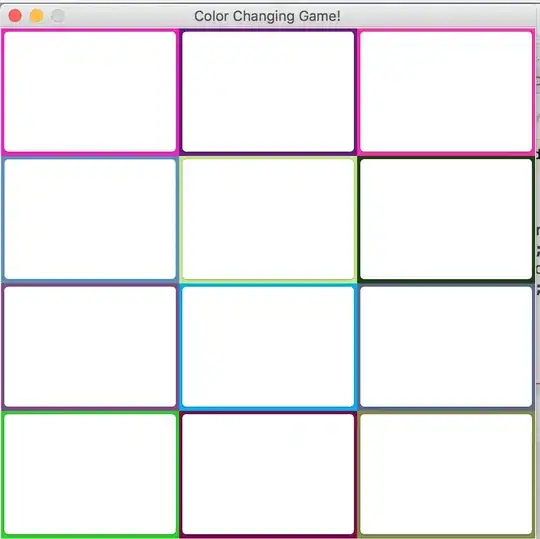Screen dimensions: 540x539
Task: Click the bright green-bordered button in bottom-left
Action: point(90,474)
